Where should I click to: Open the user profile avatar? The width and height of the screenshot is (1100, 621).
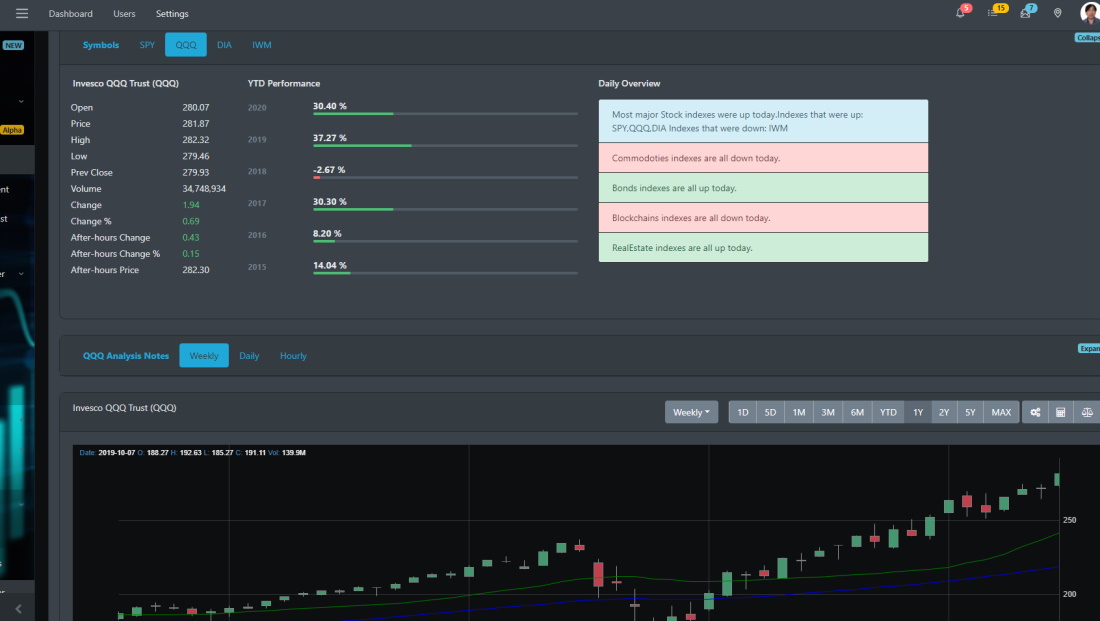[1089, 13]
